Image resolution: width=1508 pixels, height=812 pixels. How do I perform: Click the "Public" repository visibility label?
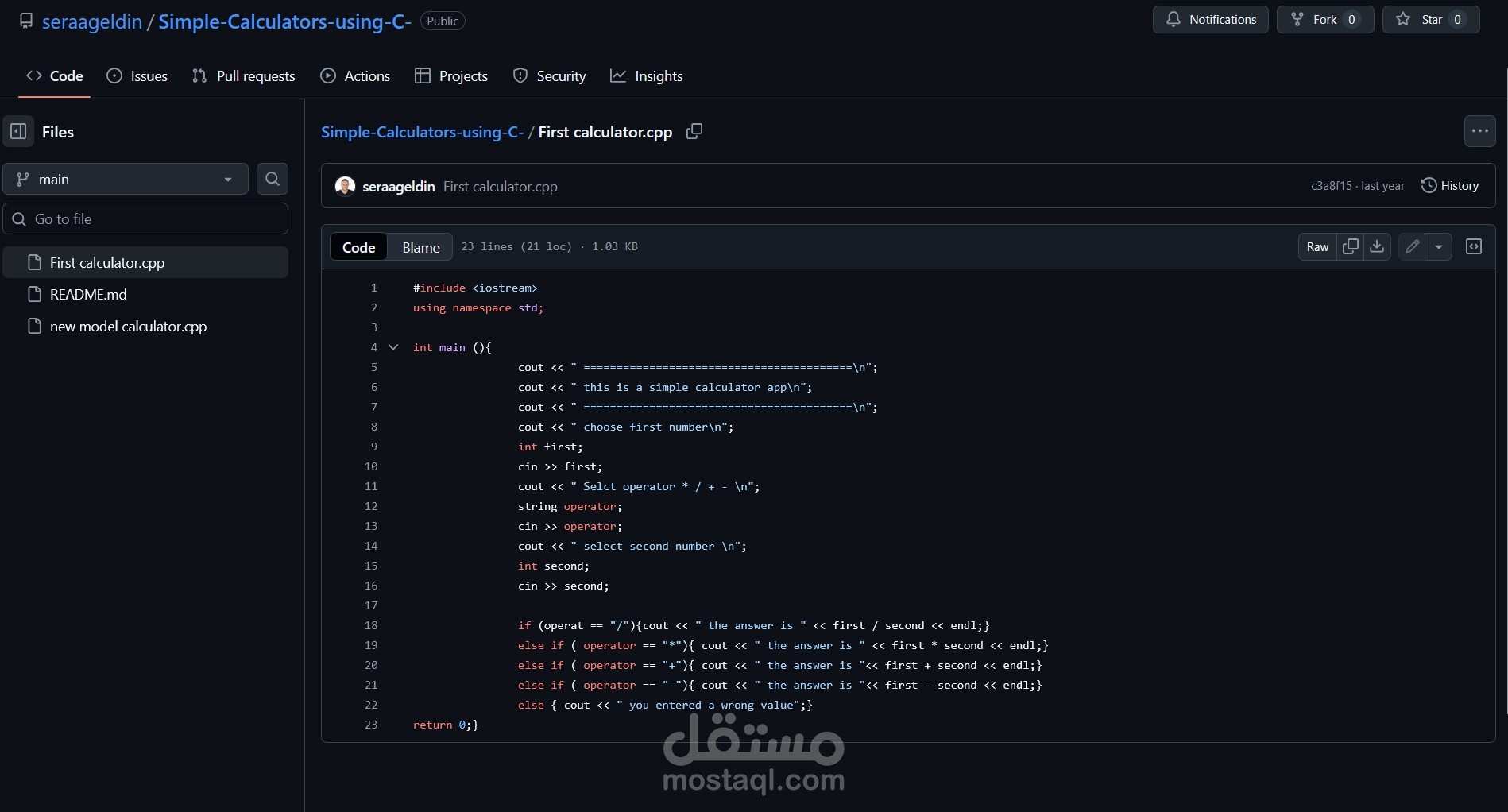(x=443, y=21)
